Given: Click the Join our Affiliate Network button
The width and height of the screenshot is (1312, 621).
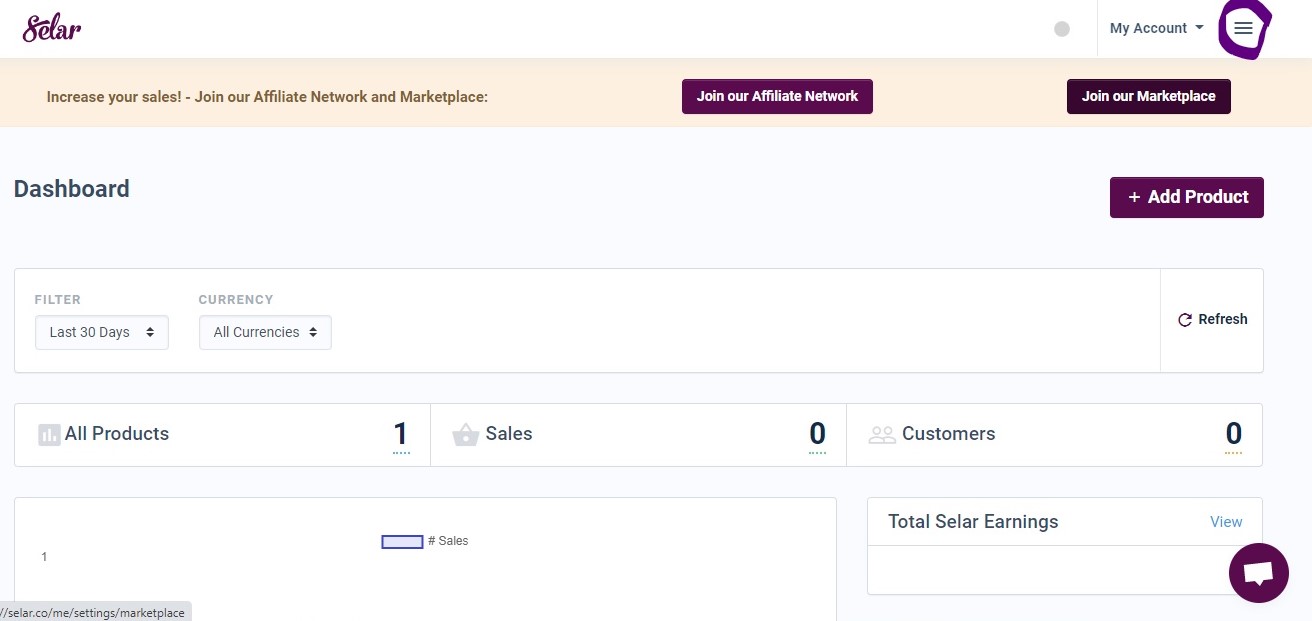Looking at the screenshot, I should tap(777, 96).
